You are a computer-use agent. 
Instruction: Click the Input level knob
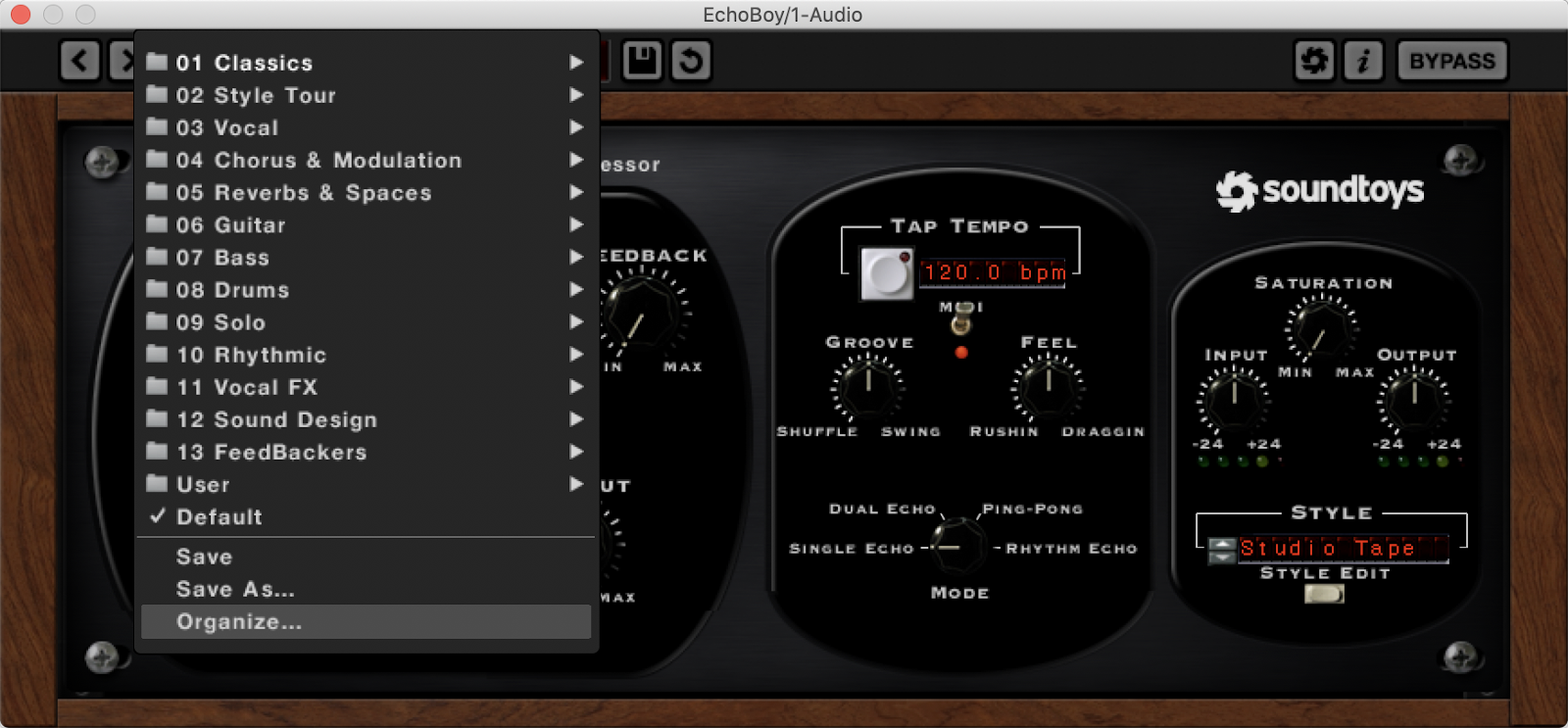point(1233,400)
